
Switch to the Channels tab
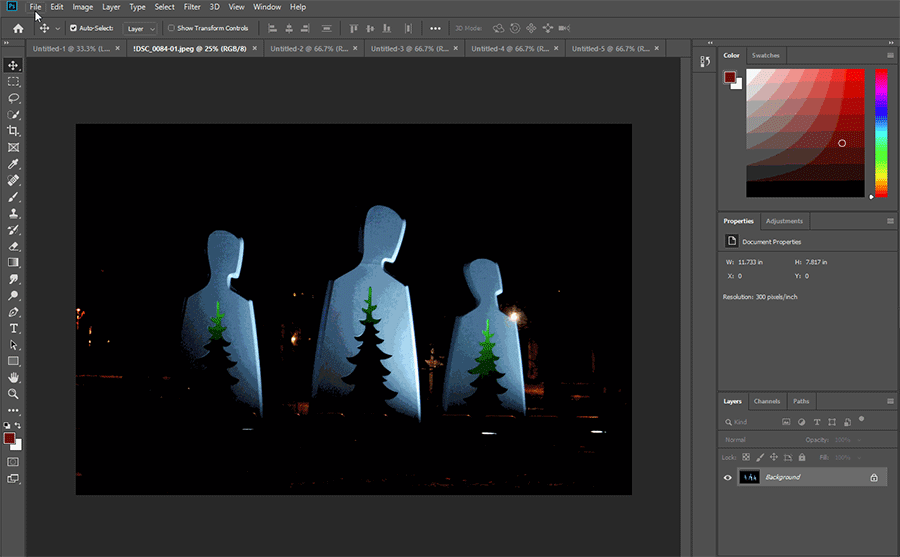[x=767, y=401]
